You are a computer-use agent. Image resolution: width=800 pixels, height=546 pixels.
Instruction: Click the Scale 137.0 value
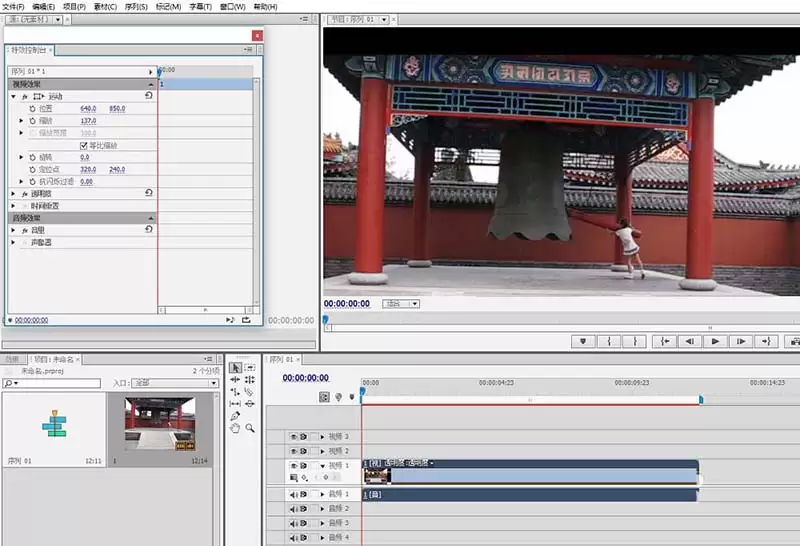pos(88,121)
